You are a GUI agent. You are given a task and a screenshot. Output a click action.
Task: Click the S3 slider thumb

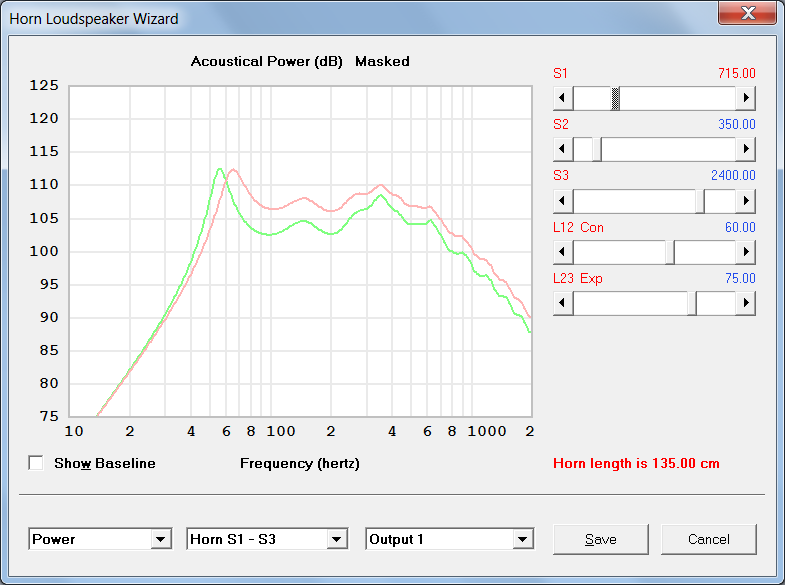[700, 201]
